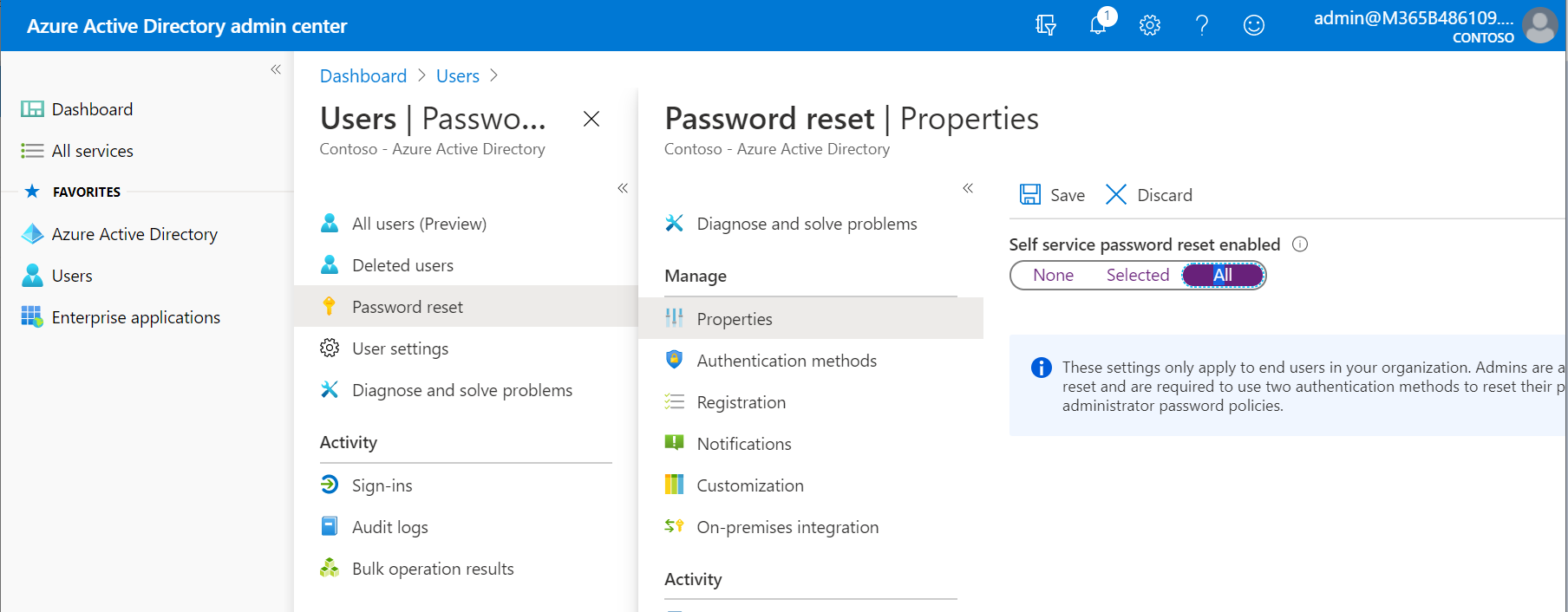Set self service password reset to Selected
This screenshot has height=612, width=1568.
point(1138,275)
